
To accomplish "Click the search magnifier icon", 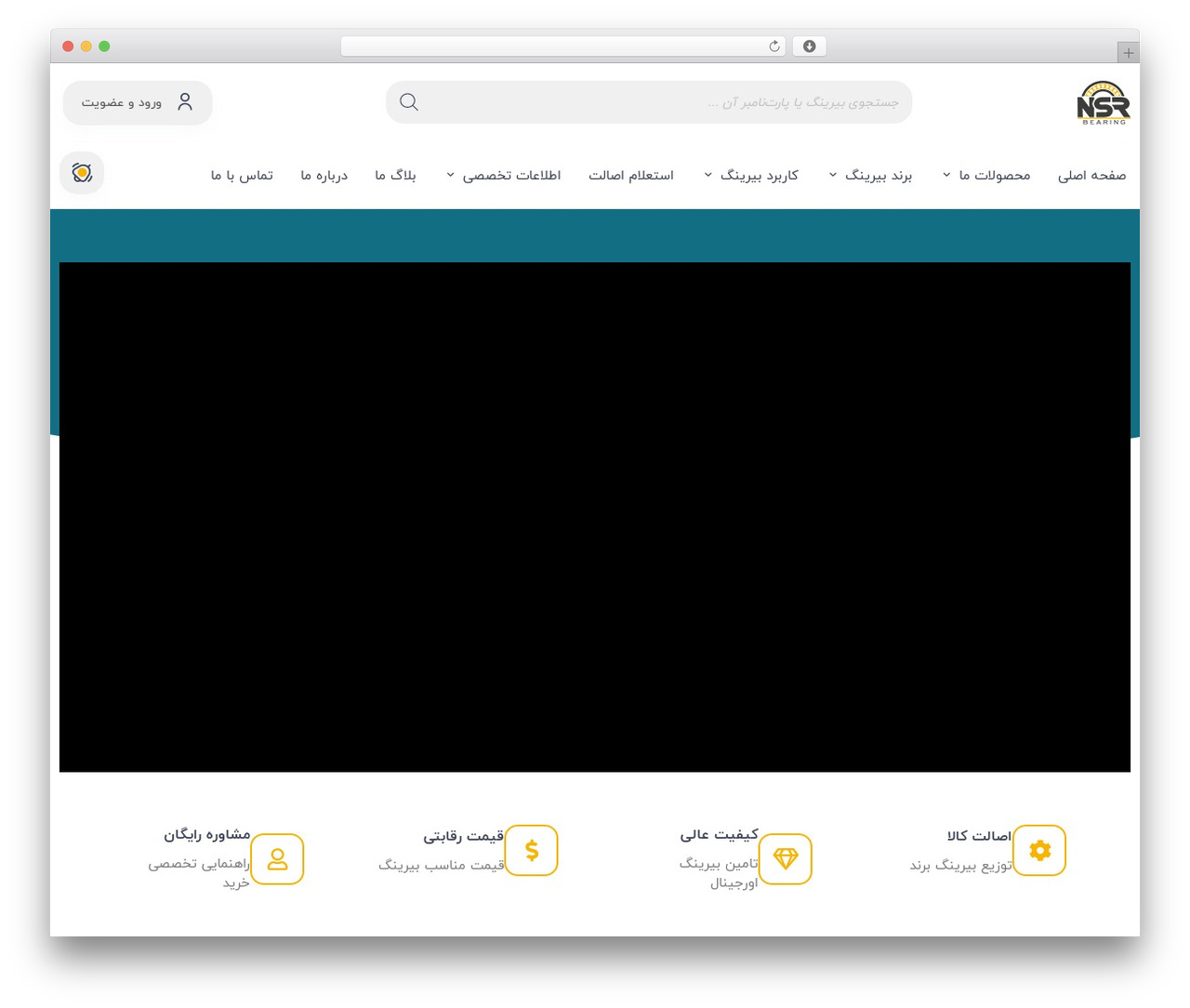I will coord(409,102).
